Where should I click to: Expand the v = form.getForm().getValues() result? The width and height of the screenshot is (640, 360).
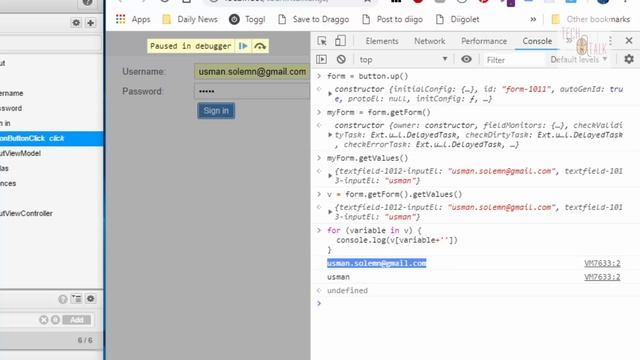coord(330,212)
